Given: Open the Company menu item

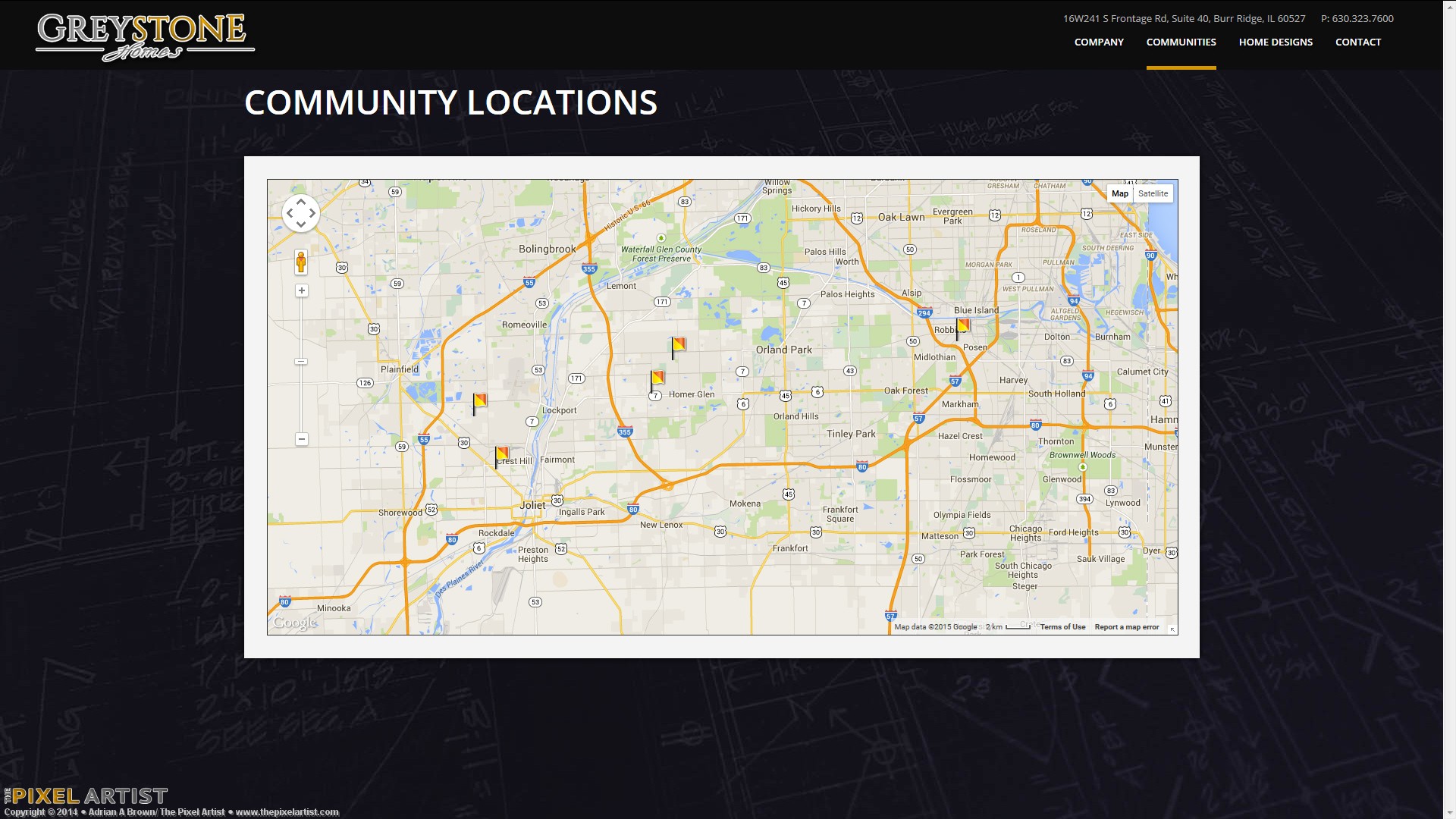Looking at the screenshot, I should [x=1099, y=42].
